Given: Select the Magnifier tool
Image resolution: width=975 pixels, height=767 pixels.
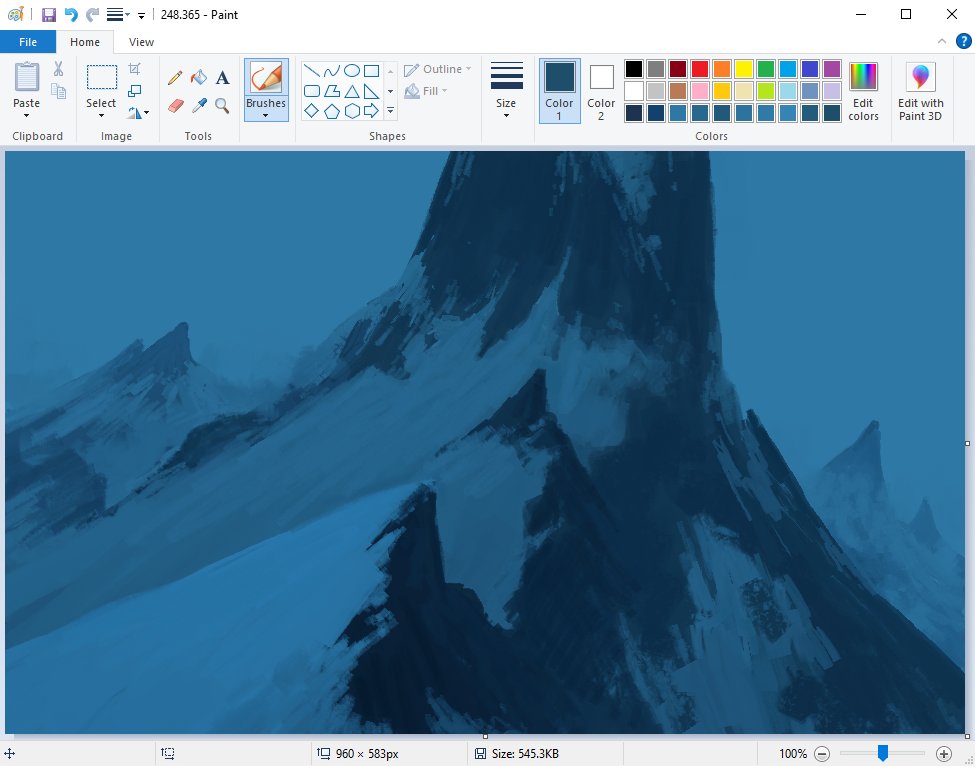Looking at the screenshot, I should pos(222,105).
